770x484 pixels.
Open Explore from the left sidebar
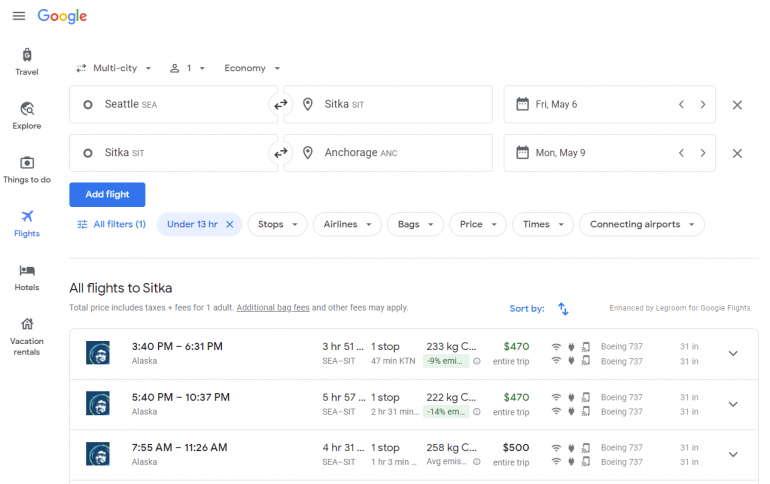tap(27, 116)
